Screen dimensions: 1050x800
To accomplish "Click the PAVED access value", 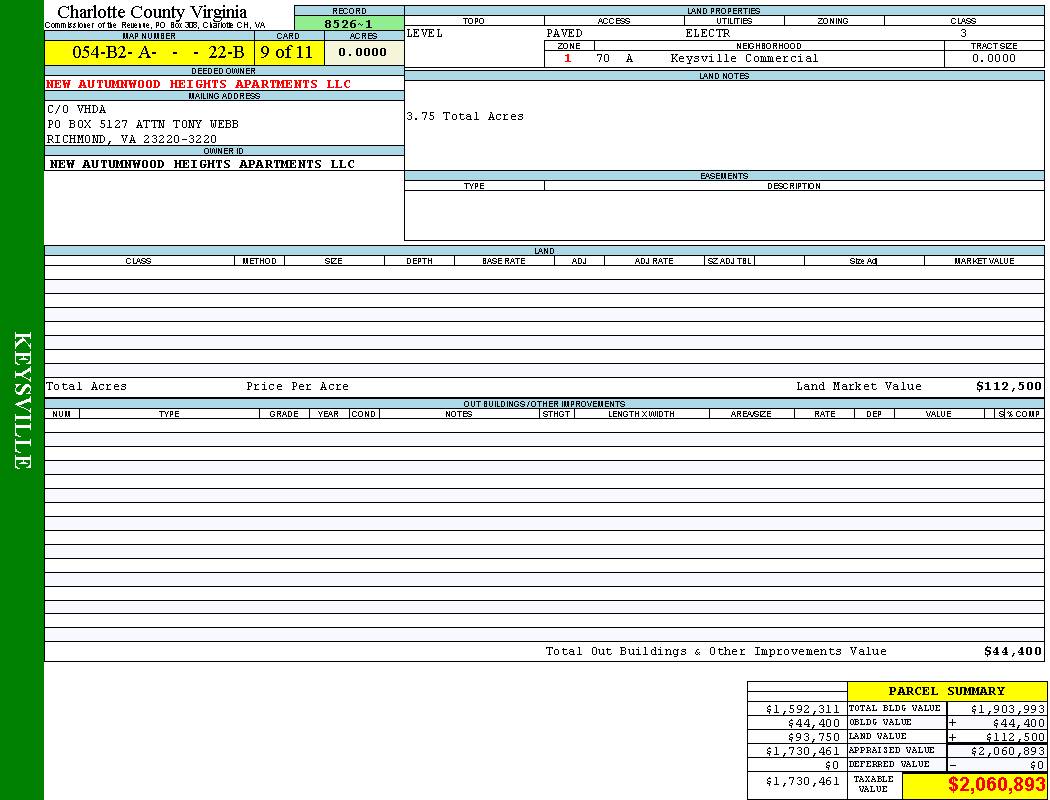I will (565, 33).
